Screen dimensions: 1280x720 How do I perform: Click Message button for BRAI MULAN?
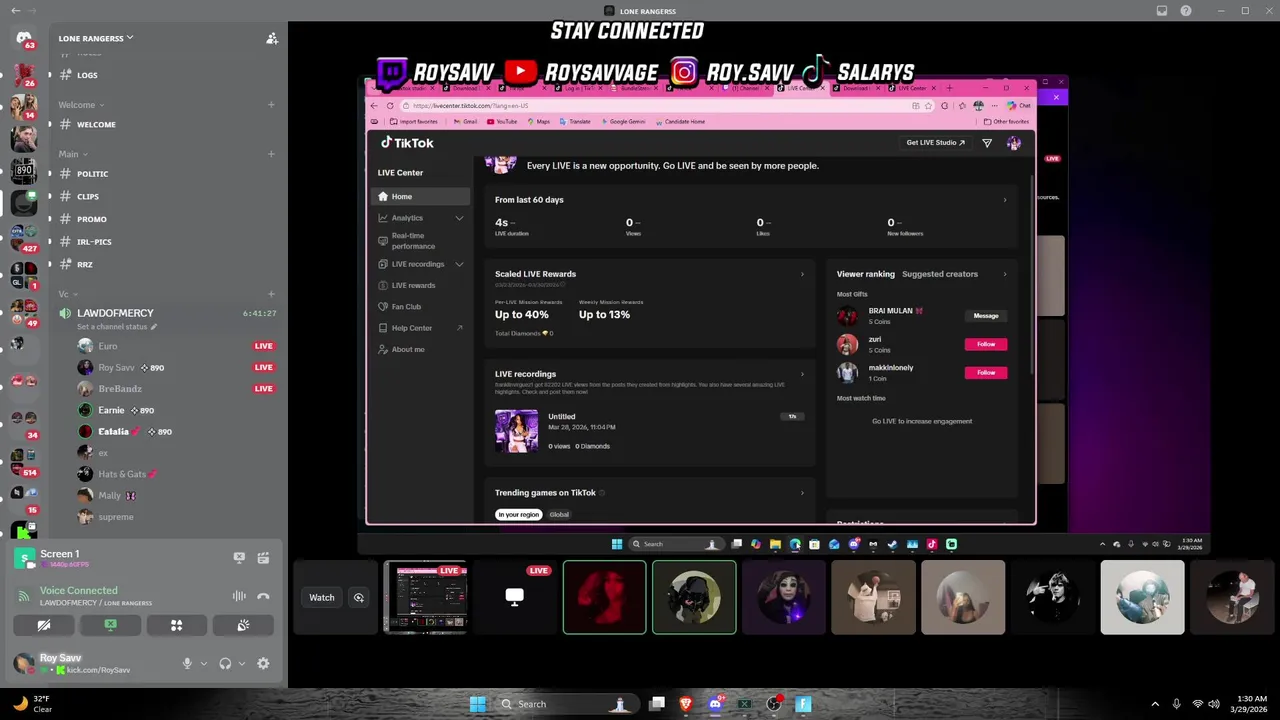click(986, 316)
